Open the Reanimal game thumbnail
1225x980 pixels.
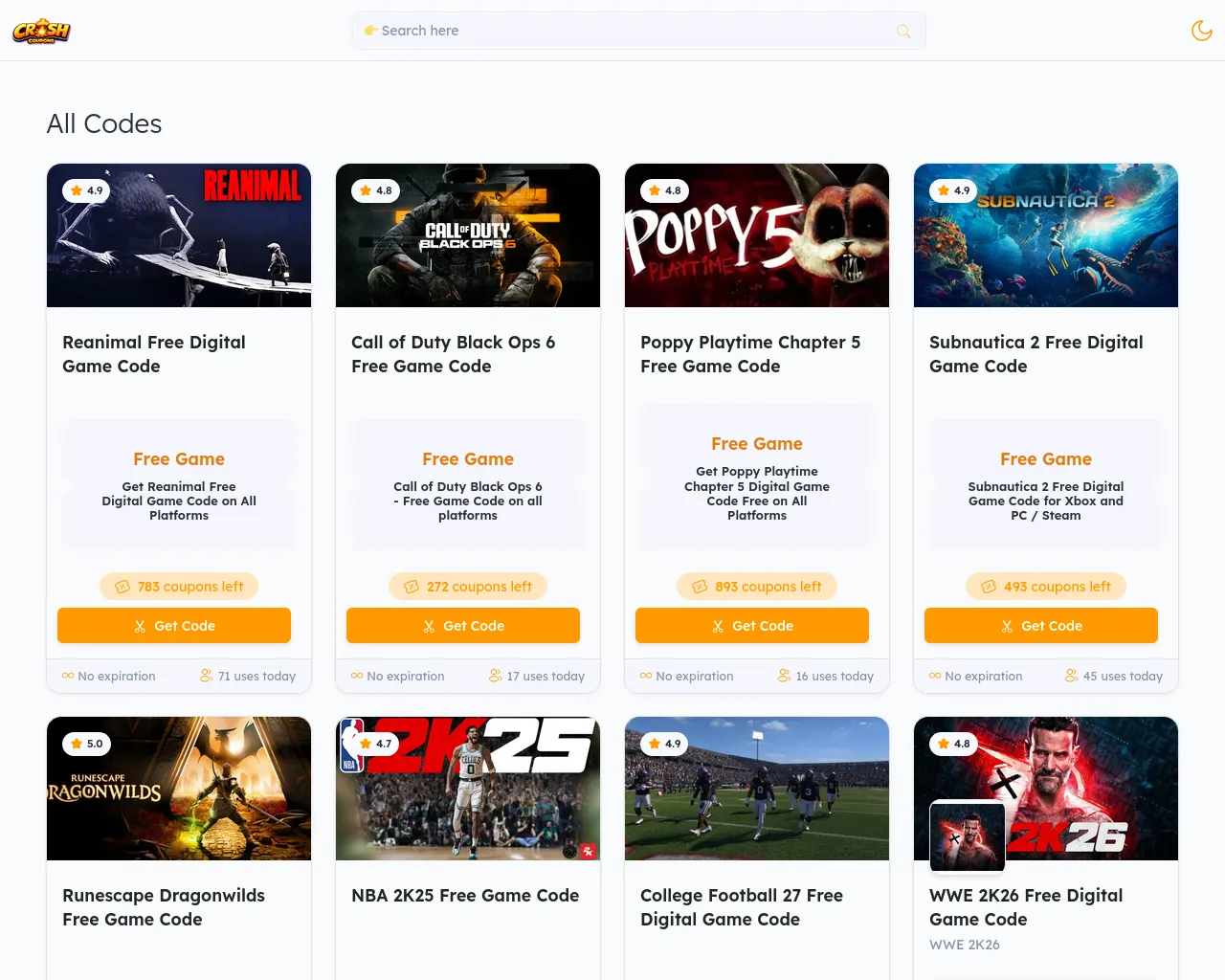(179, 235)
